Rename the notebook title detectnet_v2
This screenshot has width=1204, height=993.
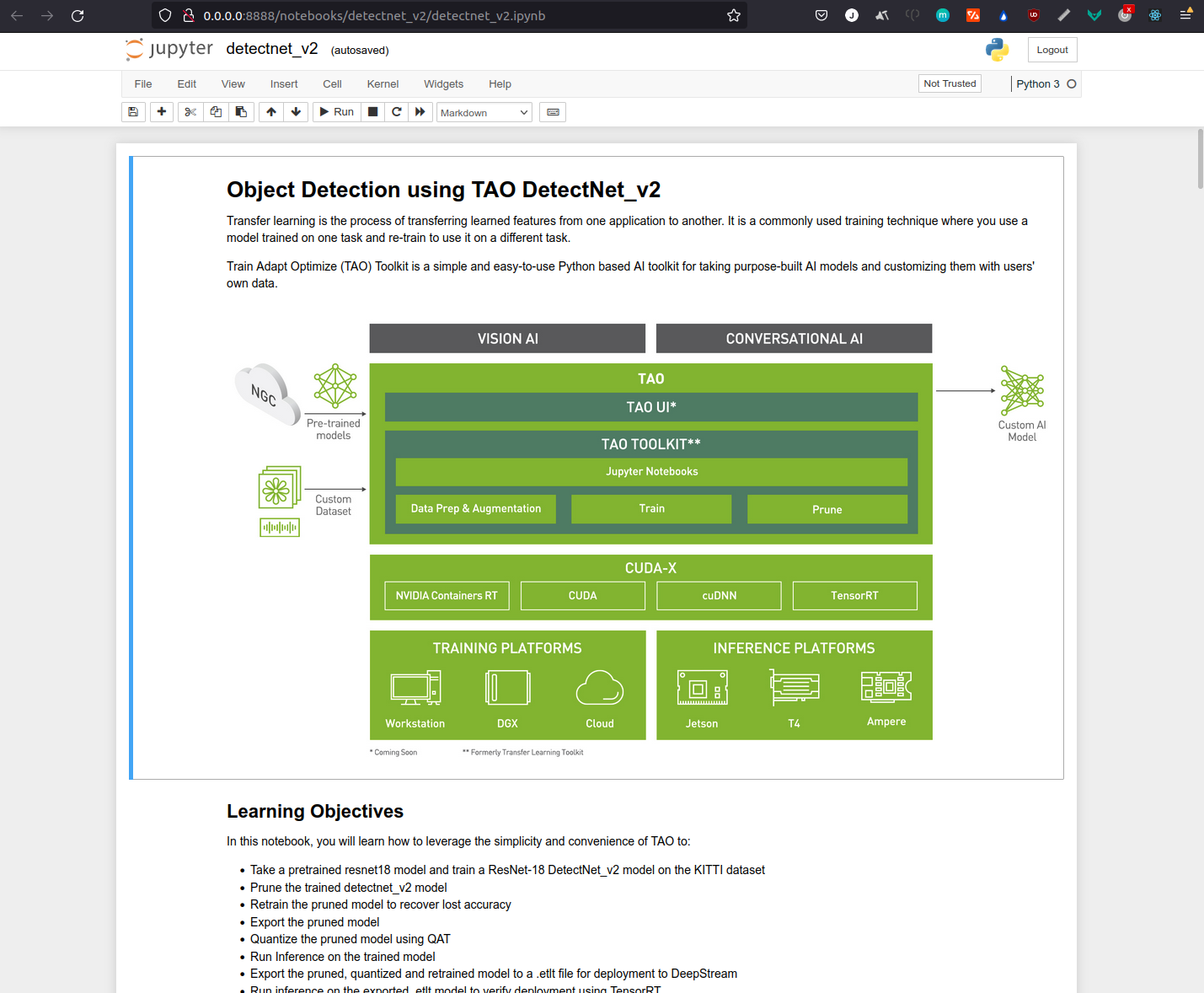(272, 49)
